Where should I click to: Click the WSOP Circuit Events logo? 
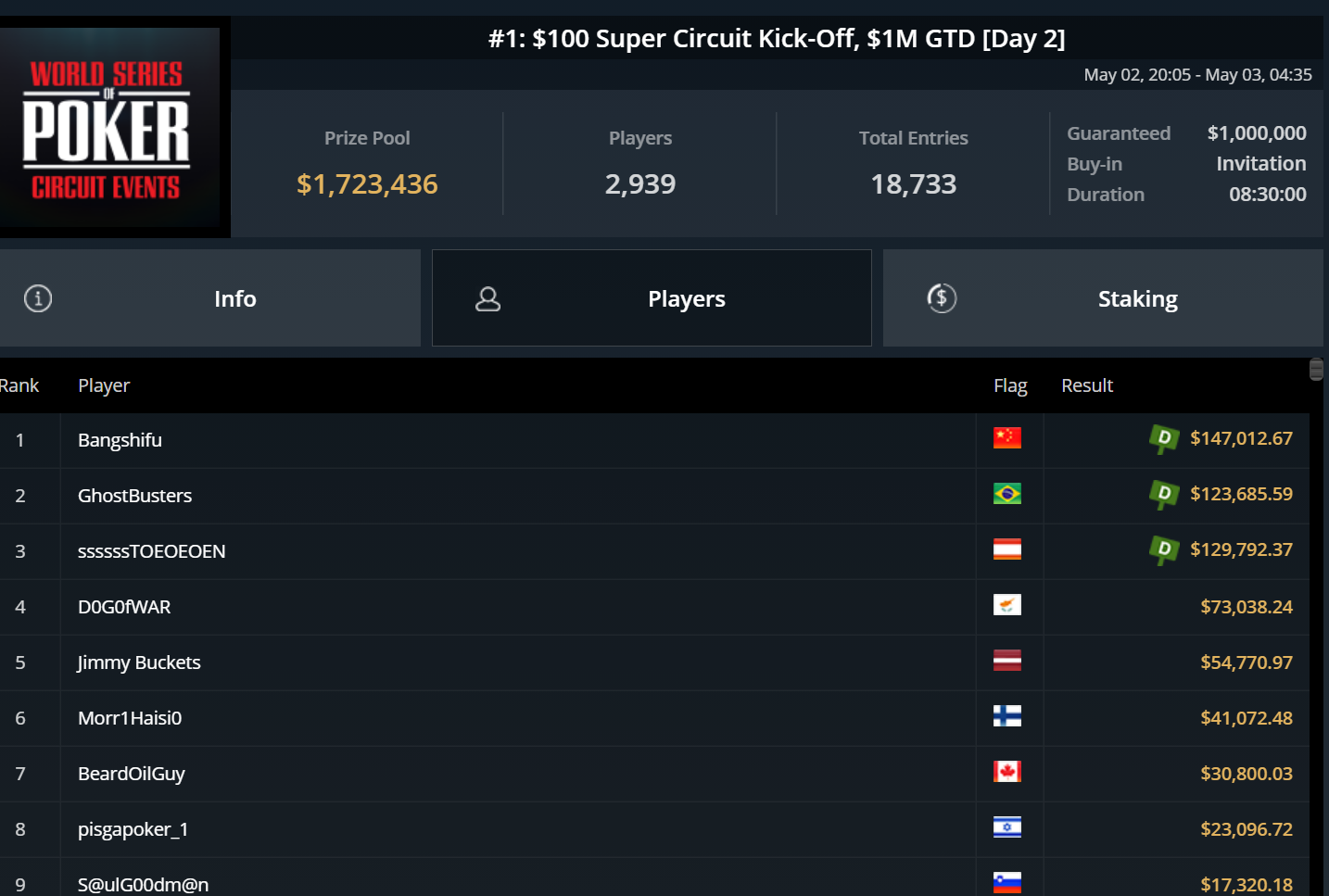click(109, 127)
